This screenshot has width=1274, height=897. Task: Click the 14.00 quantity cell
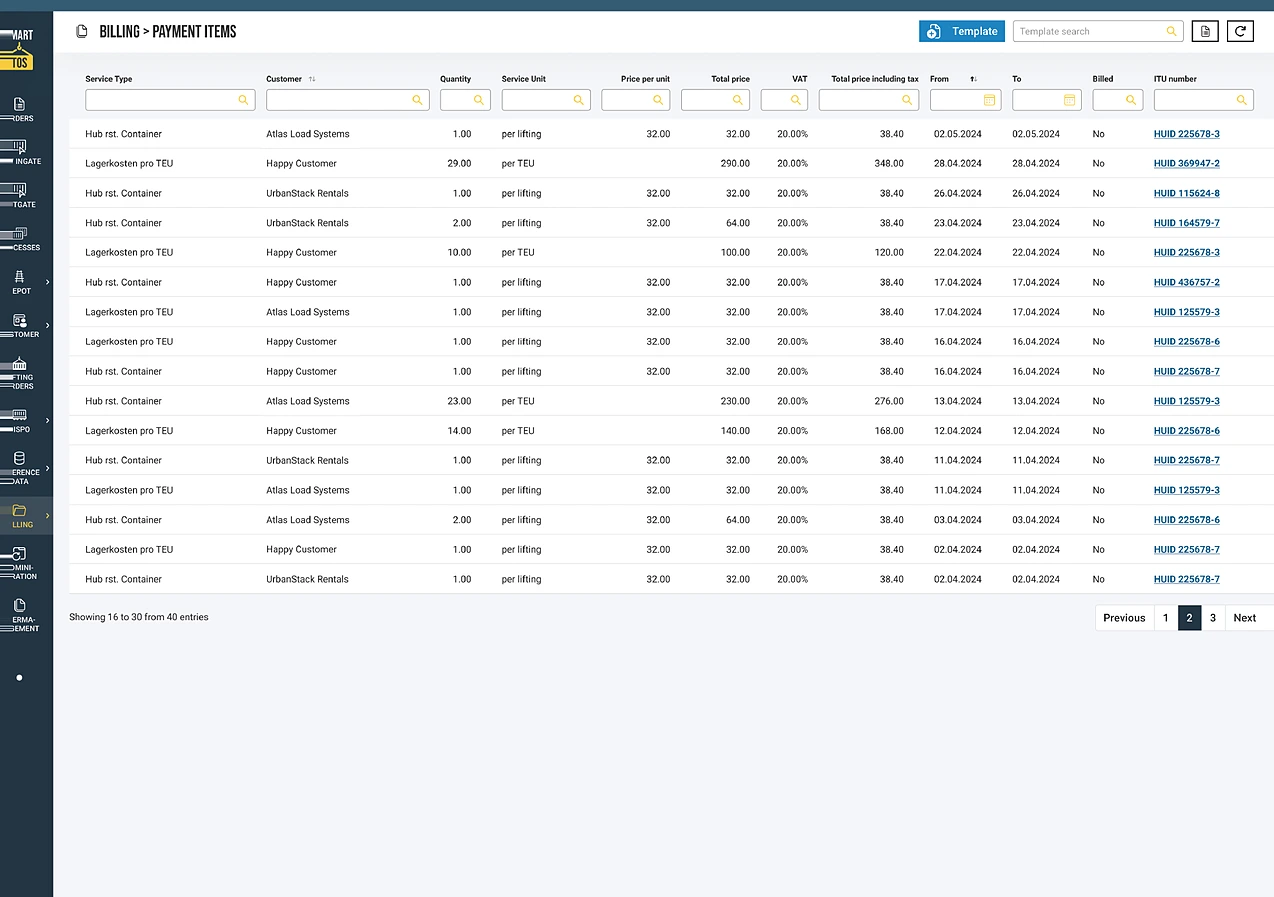point(459,431)
